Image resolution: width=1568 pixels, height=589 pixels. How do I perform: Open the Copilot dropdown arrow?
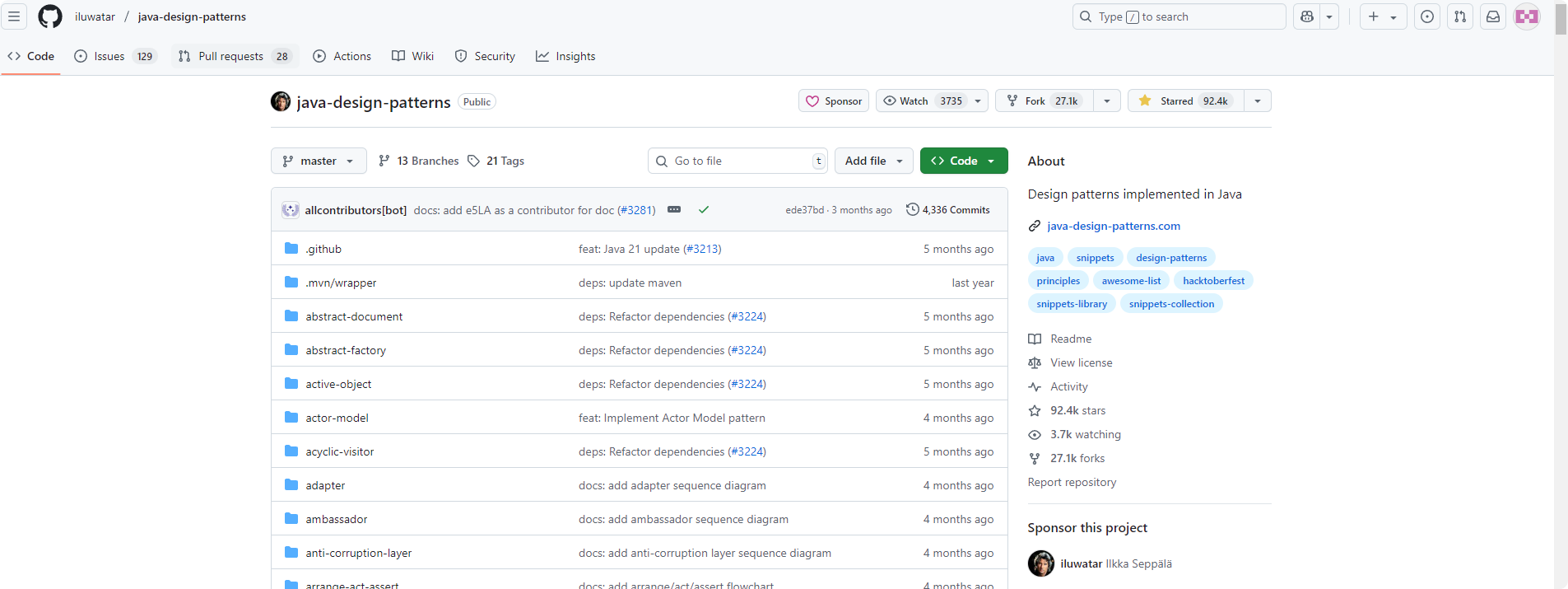pyautogui.click(x=1329, y=16)
